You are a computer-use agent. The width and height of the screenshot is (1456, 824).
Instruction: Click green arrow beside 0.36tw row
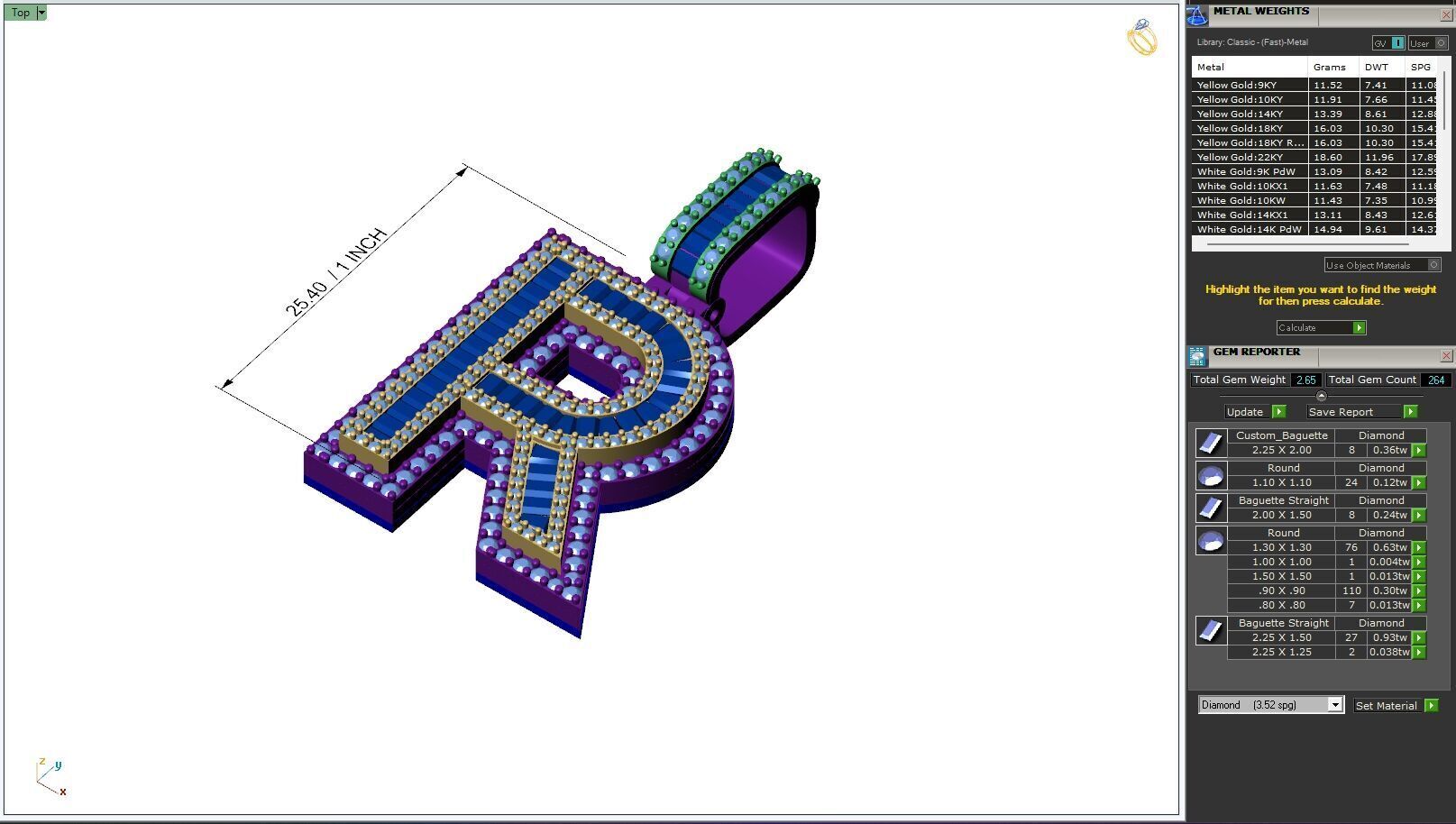tap(1419, 450)
